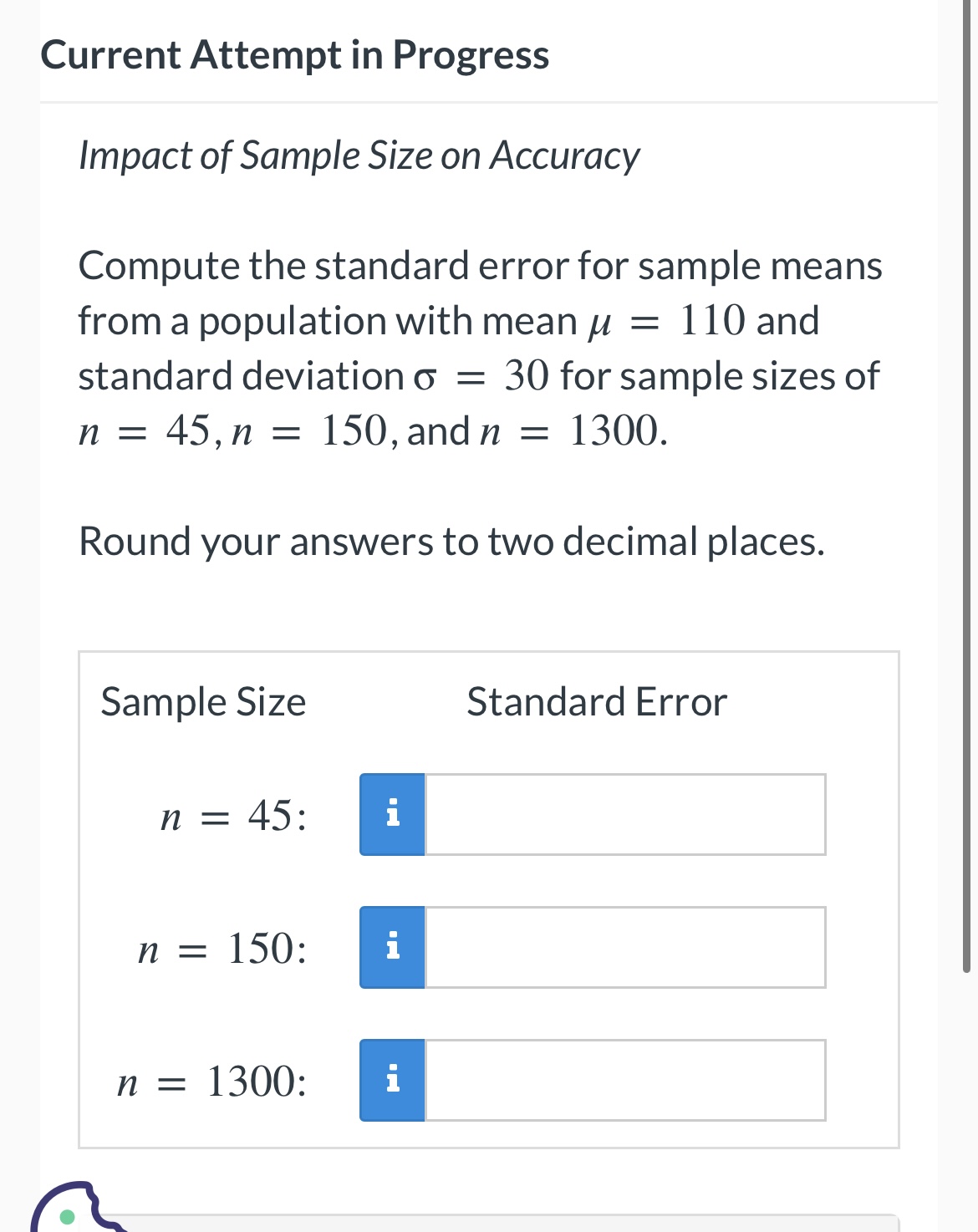Click the Impact of Sample Size on Accuracy title
The height and width of the screenshot is (1232, 978).
pyautogui.click(x=359, y=155)
